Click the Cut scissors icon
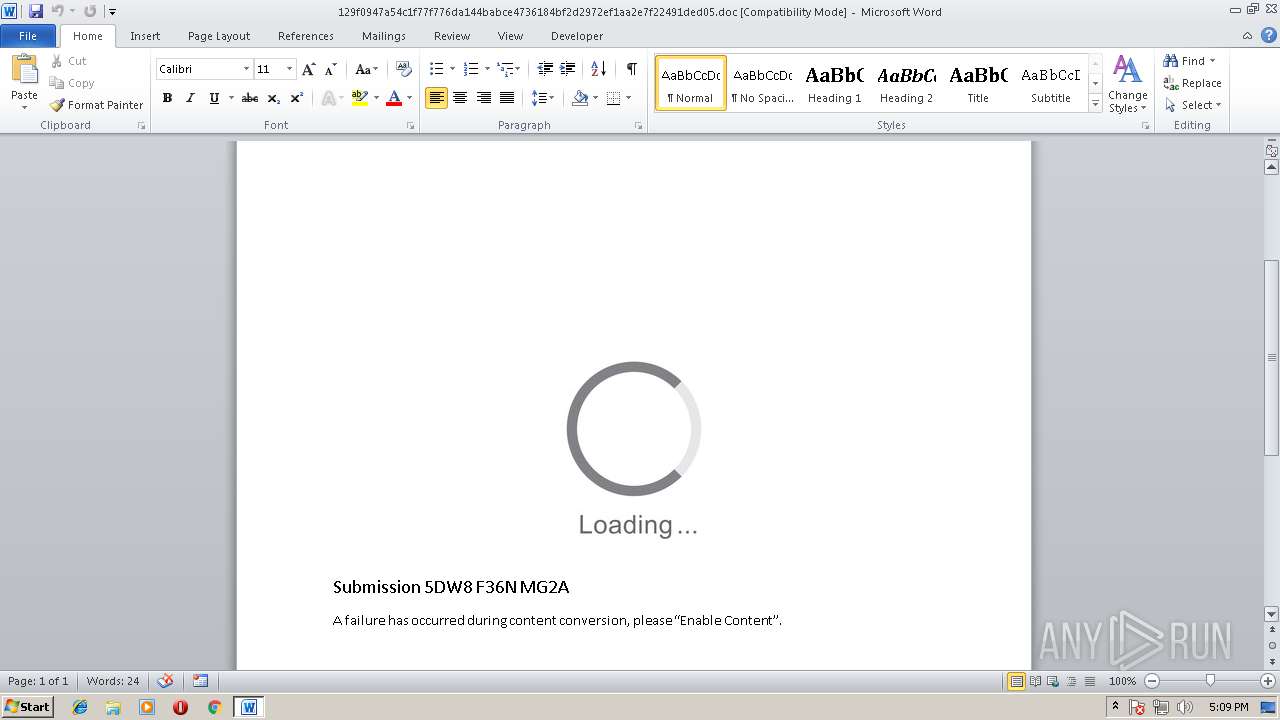Screen dimensions: 1280x720 57,61
